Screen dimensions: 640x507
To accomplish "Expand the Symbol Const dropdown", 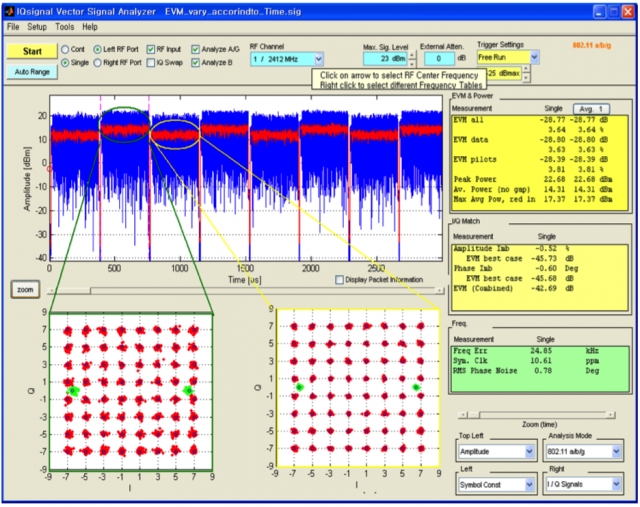I will point(529,485).
